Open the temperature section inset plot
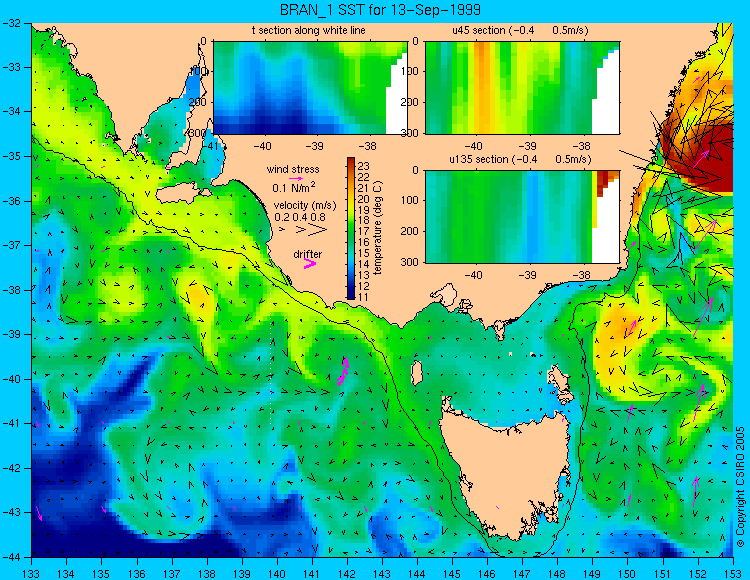Viewport: 750px width, 580px height. pyautogui.click(x=310, y=88)
